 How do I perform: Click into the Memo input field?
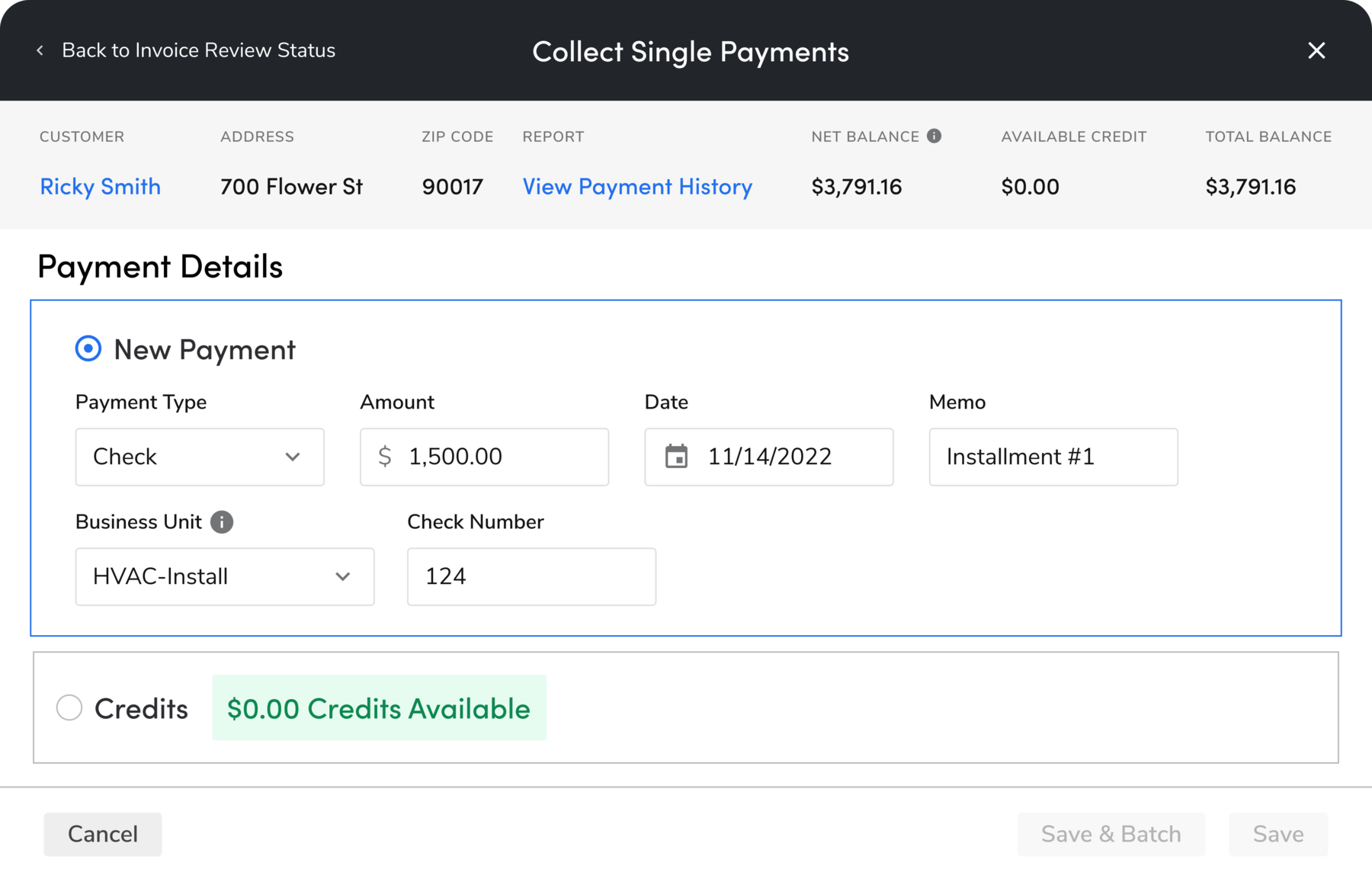(1053, 457)
